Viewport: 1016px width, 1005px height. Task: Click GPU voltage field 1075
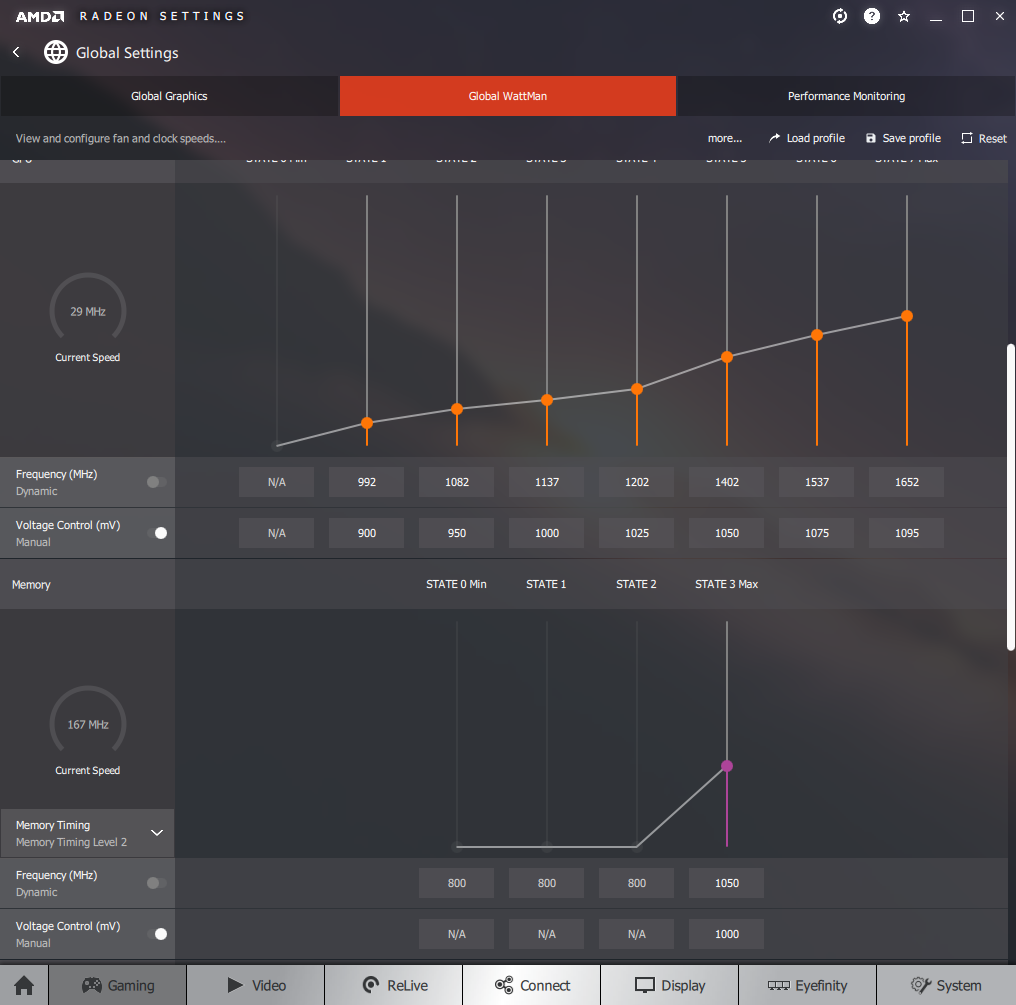tap(817, 533)
